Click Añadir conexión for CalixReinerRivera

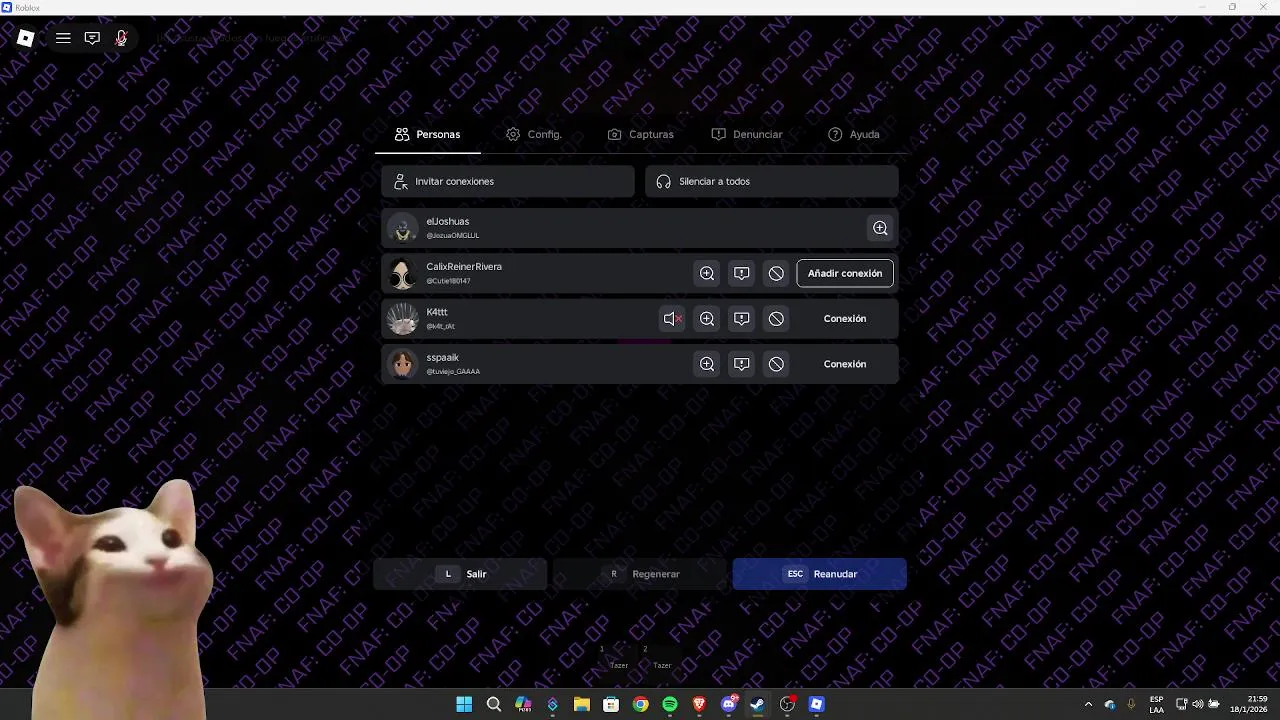[x=845, y=273]
